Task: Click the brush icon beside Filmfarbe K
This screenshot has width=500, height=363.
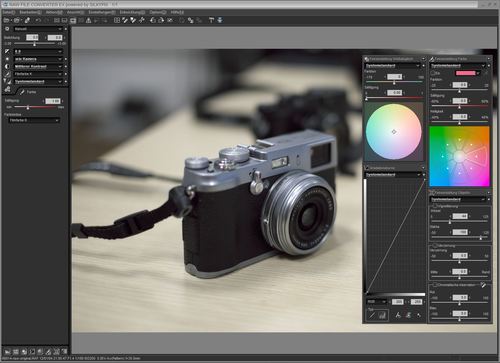Action: tap(7, 74)
